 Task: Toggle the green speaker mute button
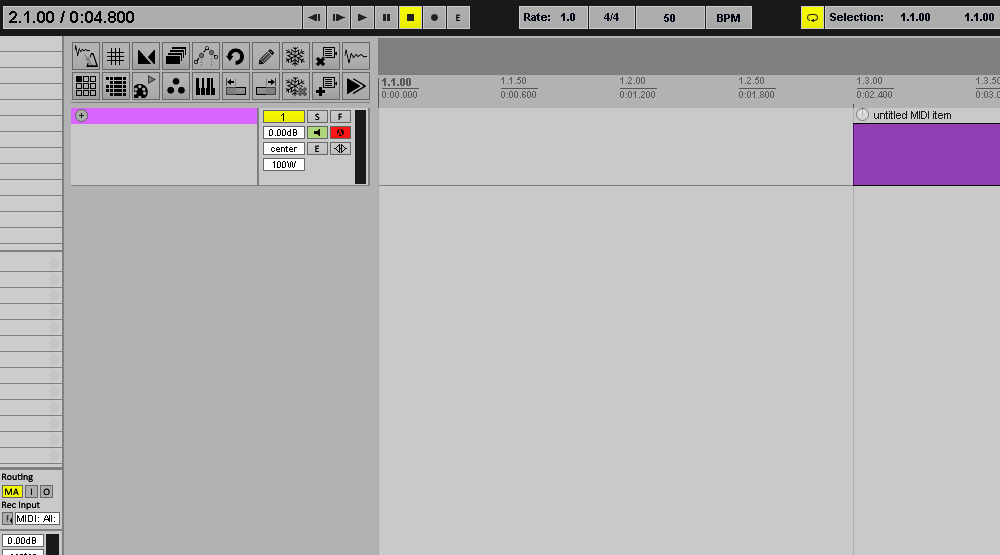pos(317,133)
